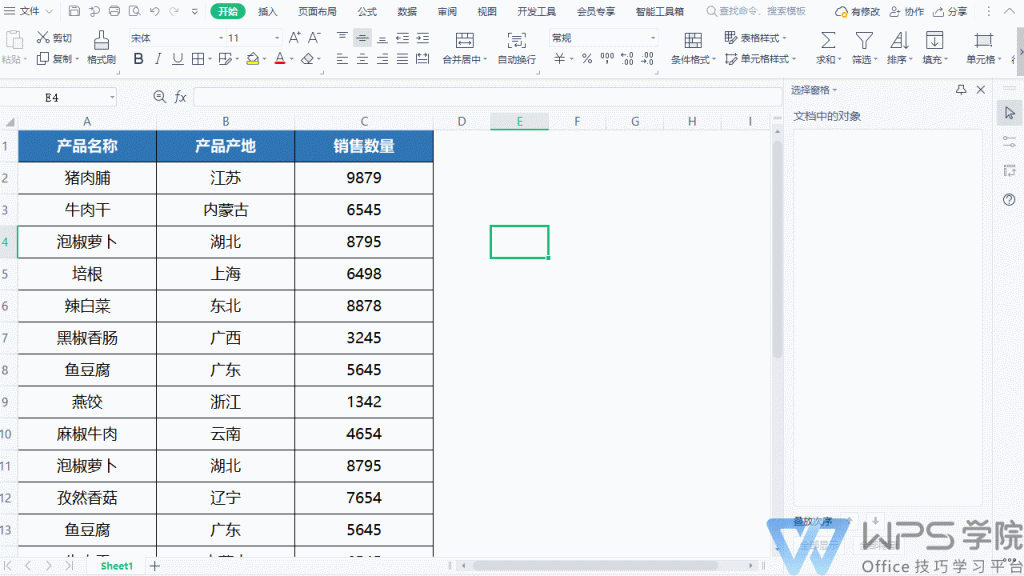Viewport: 1024px width, 576px height.
Task: Toggle vertical middle alignment
Action: 362,38
